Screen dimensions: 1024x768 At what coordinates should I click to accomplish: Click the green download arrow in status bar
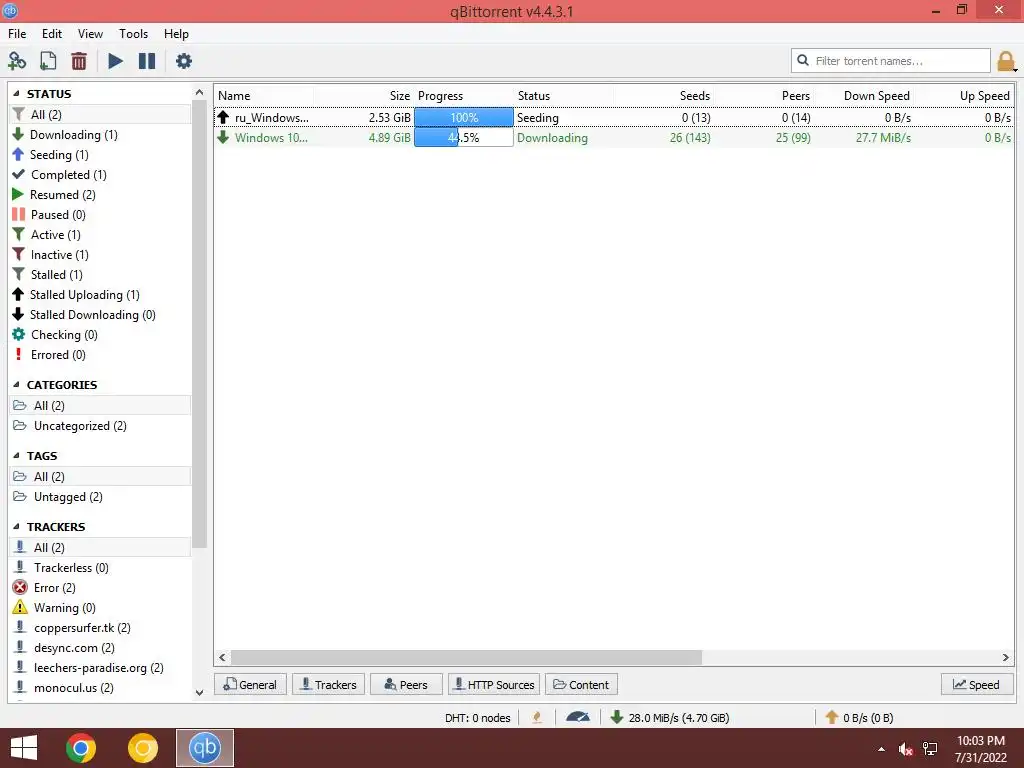coord(616,717)
